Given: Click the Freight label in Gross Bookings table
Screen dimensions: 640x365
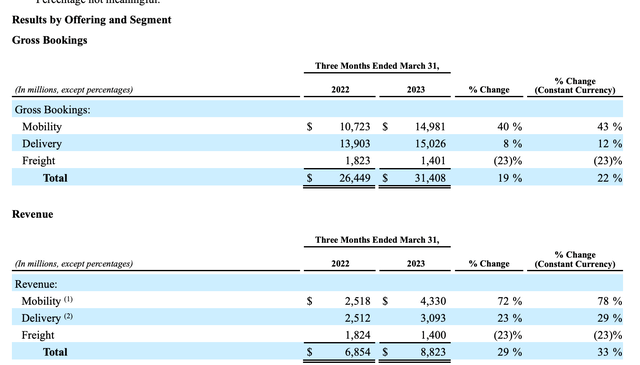Looking at the screenshot, I should [x=38, y=161].
